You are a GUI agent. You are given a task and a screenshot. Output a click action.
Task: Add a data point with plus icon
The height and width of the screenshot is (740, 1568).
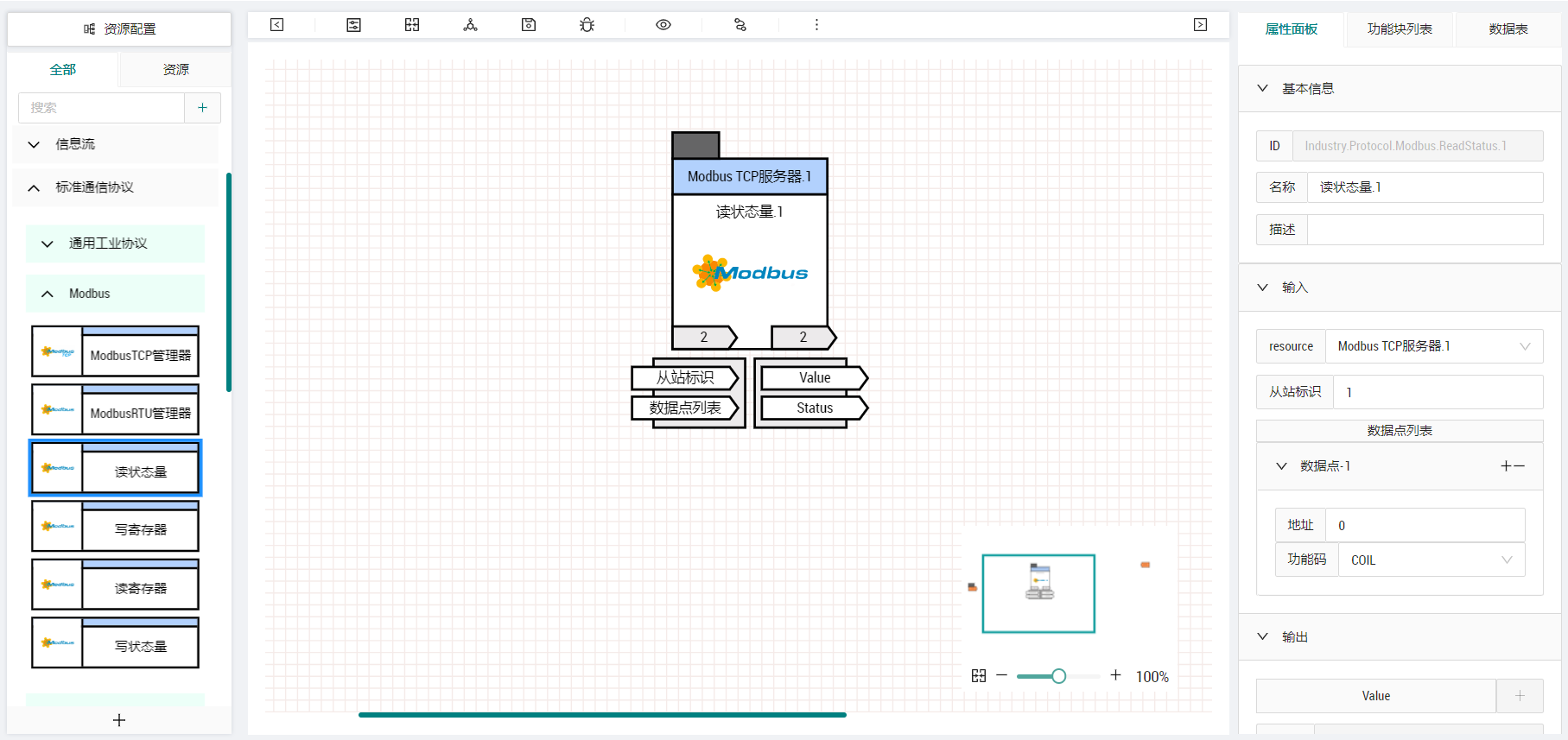[x=1507, y=466]
